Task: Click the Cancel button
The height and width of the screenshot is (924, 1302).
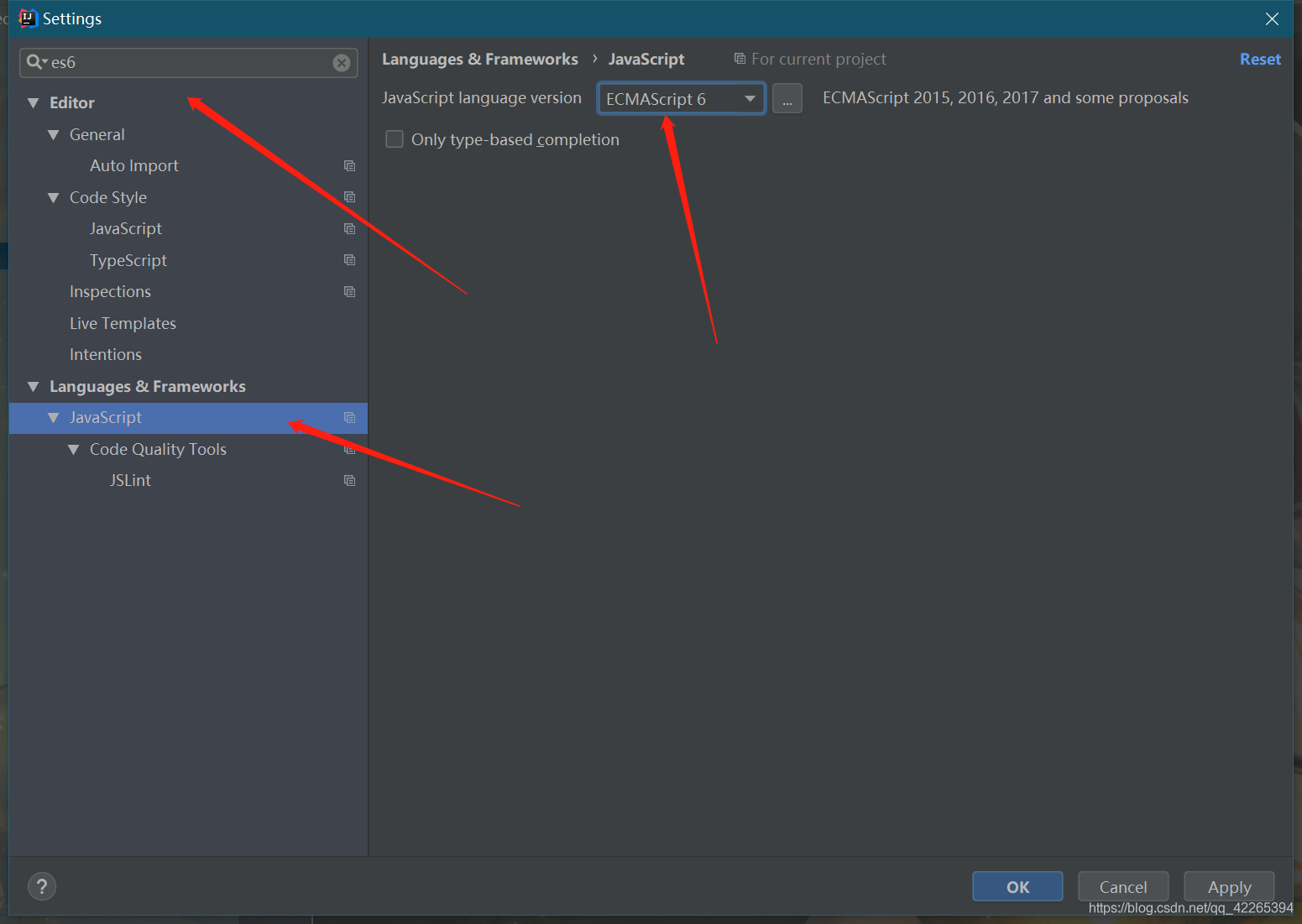Action: [x=1123, y=886]
